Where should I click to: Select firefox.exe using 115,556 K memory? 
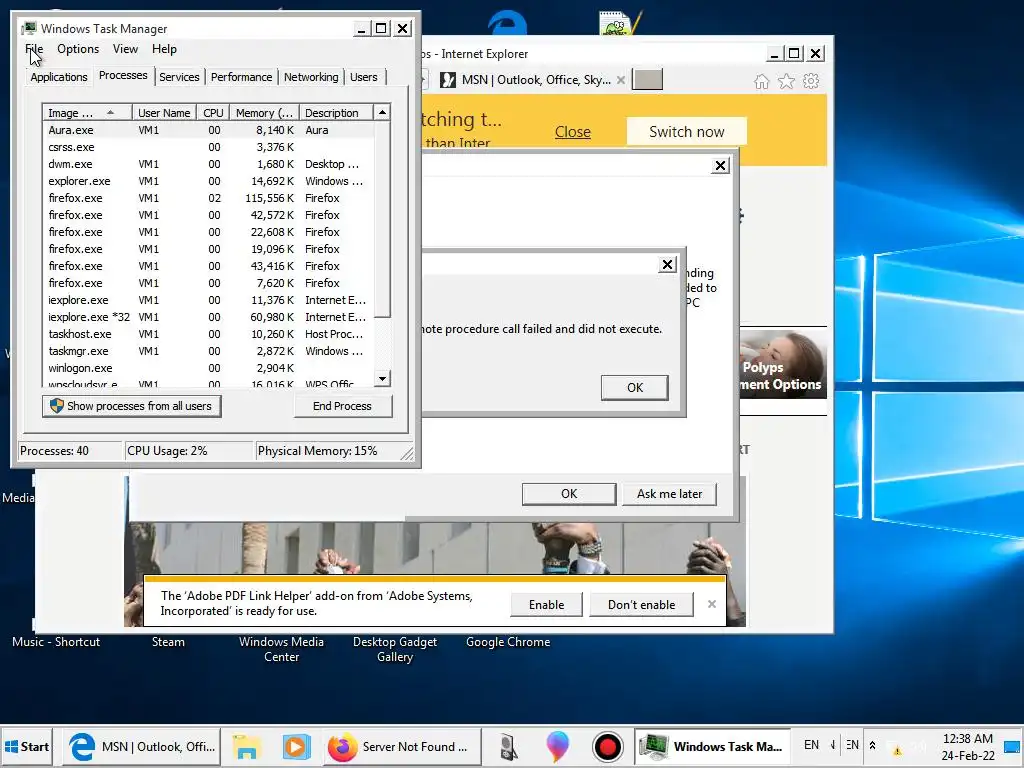[x=208, y=198]
